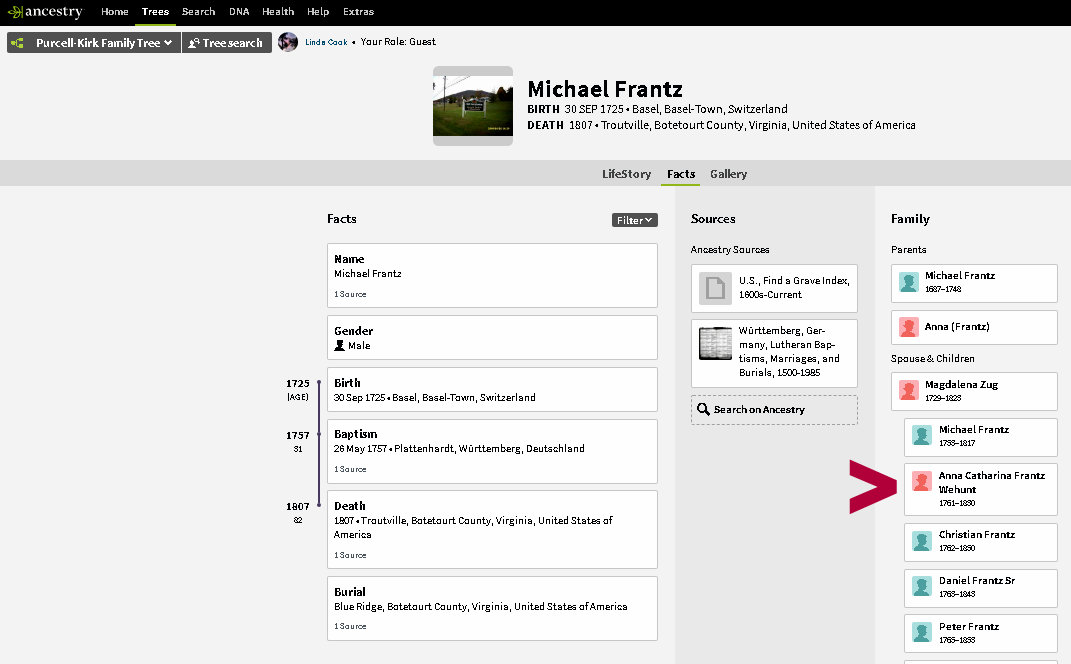The image size is (1071, 664).
Task: Click Linda Cook's profile avatar
Action: [288, 42]
